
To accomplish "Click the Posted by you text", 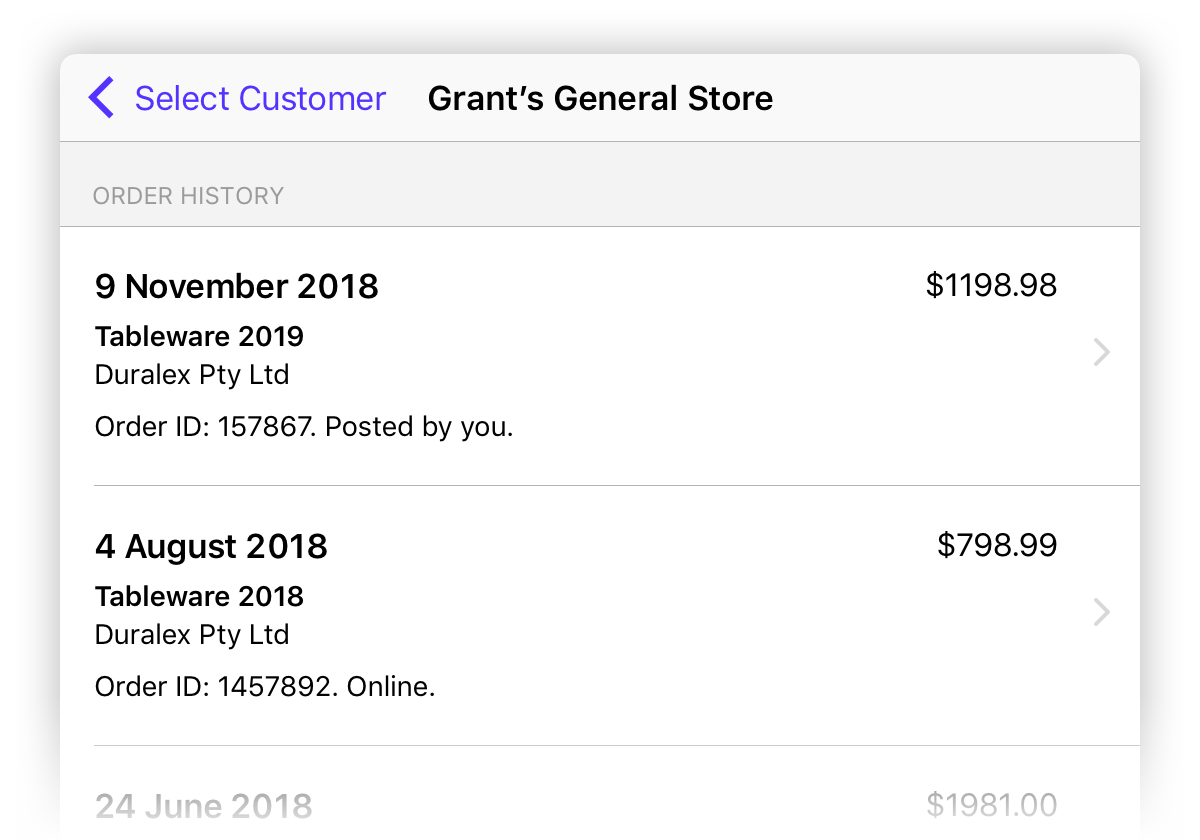I will coord(420,427).
